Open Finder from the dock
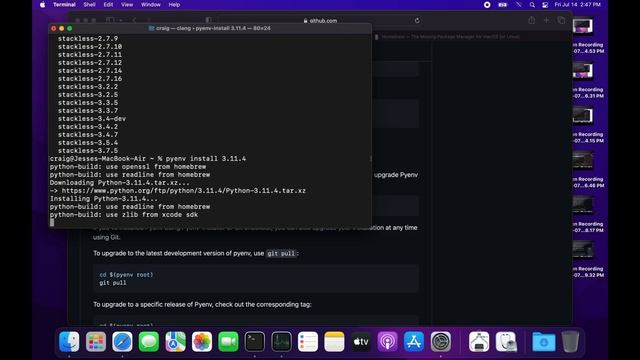 [x=69, y=341]
